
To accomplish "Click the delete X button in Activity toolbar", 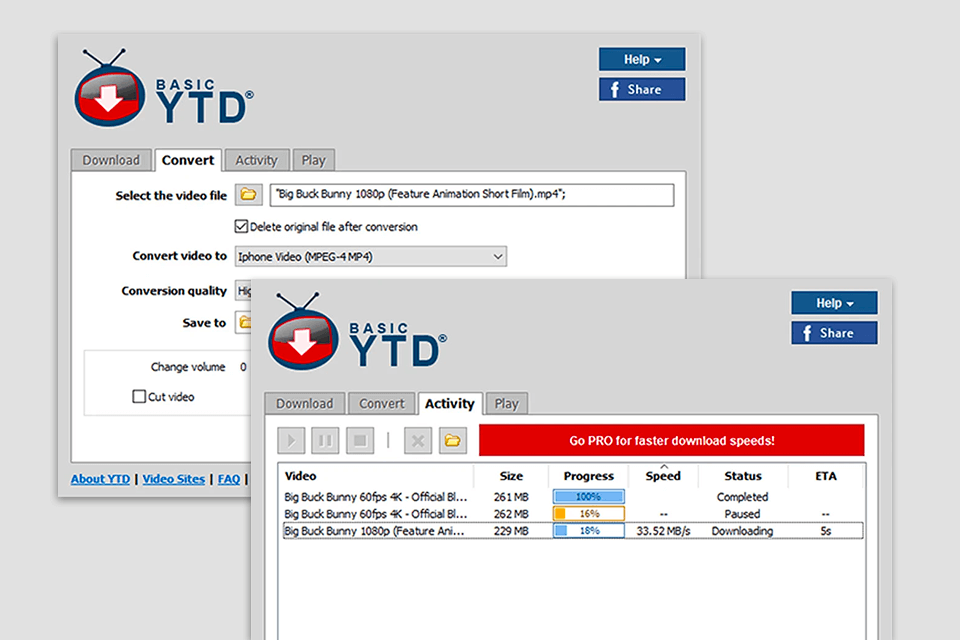I will click(418, 440).
